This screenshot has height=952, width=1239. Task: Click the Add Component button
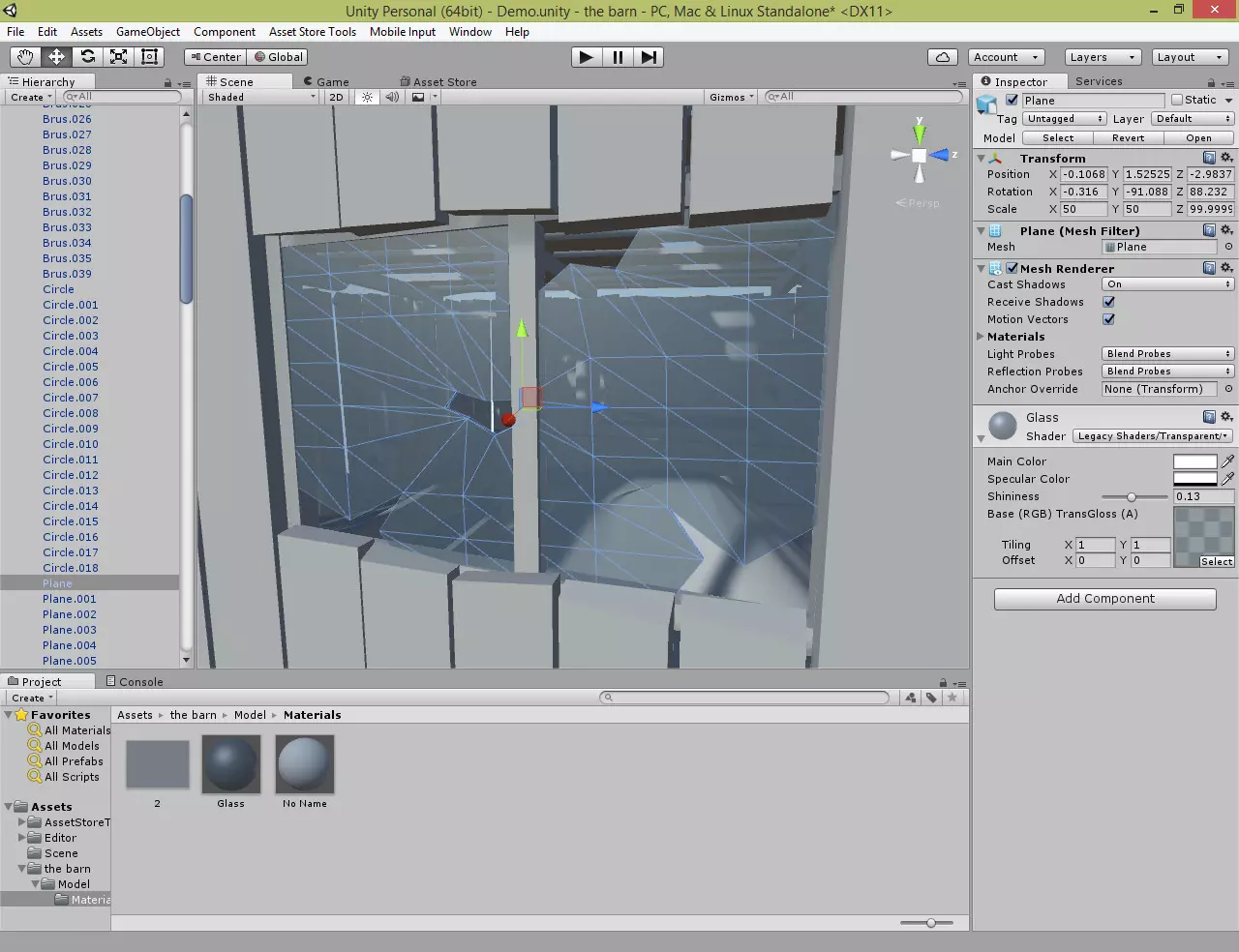(1104, 599)
